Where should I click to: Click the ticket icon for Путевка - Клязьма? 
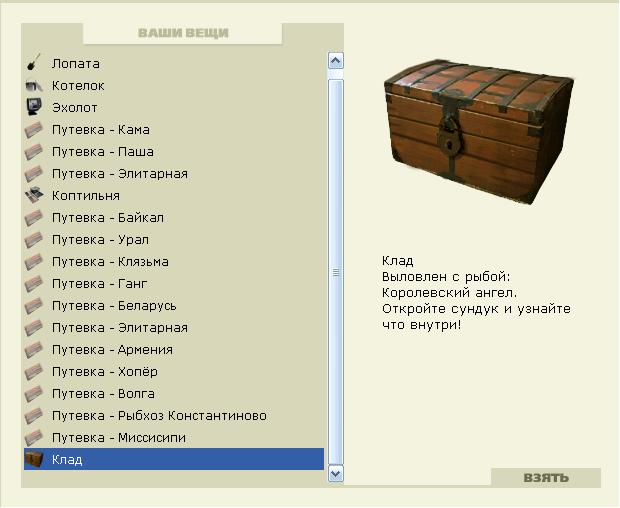tap(34, 262)
